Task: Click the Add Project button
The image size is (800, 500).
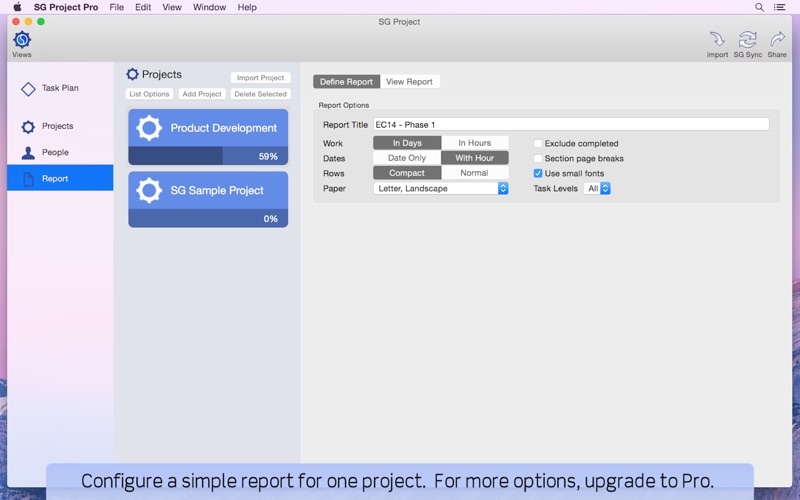Action: (202, 94)
